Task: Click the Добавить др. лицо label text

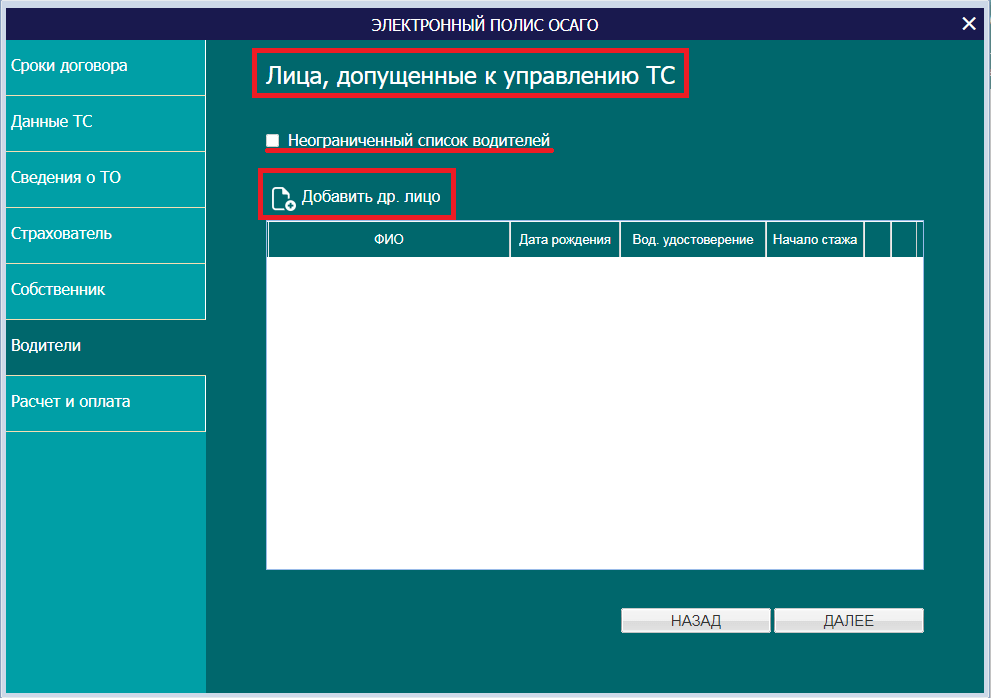Action: tap(371, 197)
